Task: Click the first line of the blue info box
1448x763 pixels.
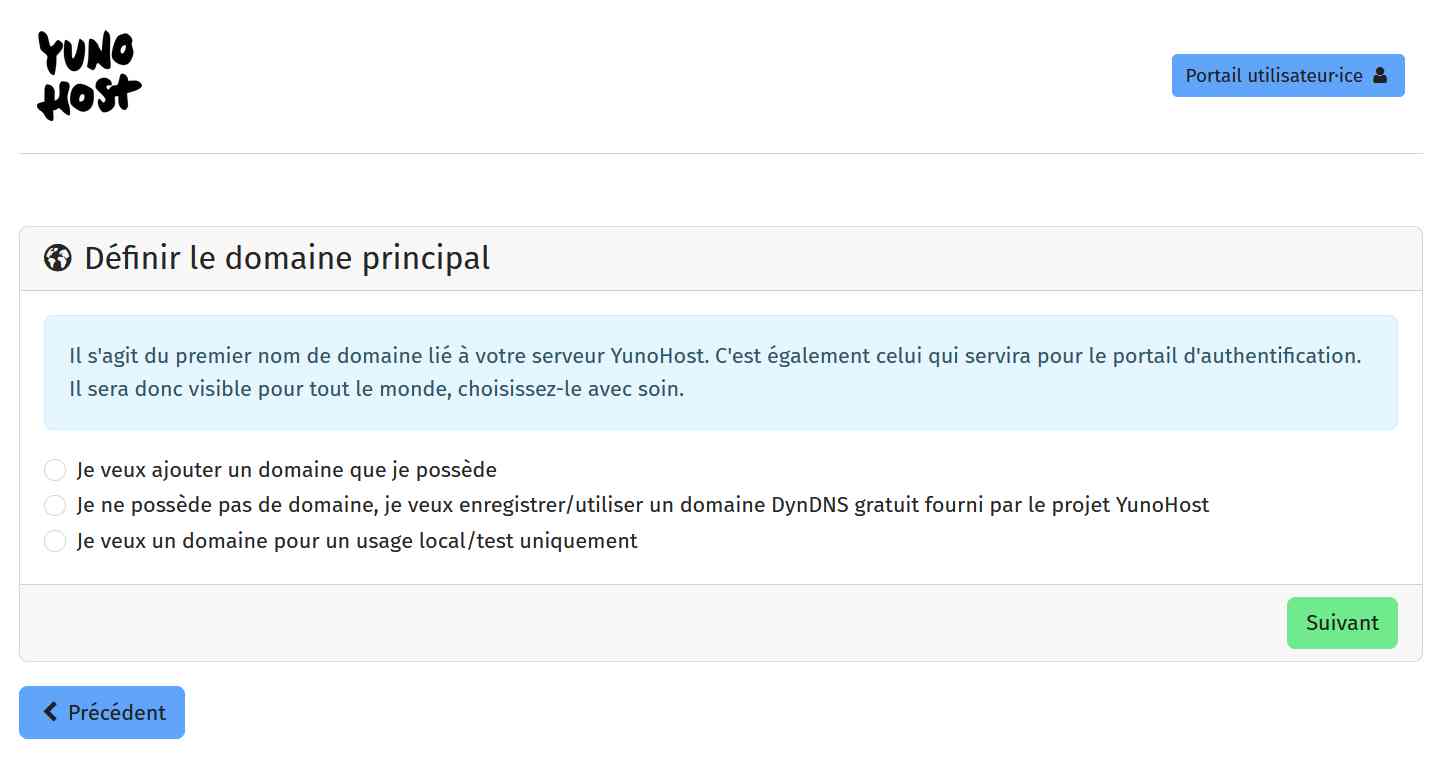Action: [715, 355]
